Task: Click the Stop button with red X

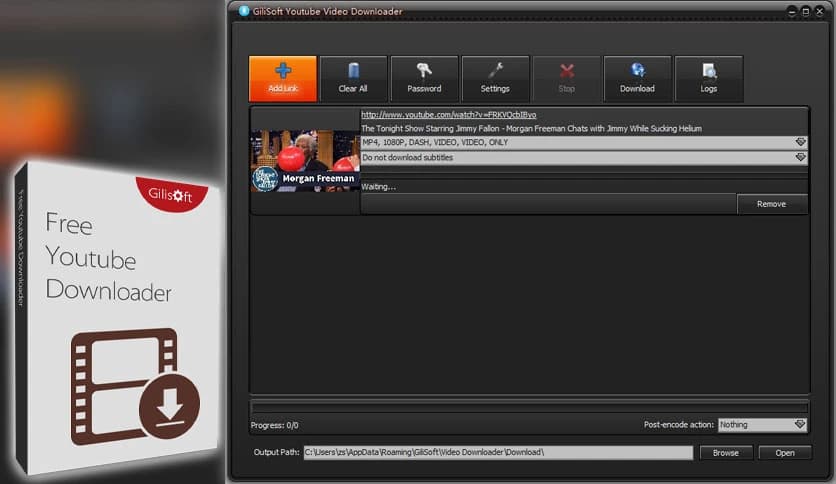Action: pos(566,78)
